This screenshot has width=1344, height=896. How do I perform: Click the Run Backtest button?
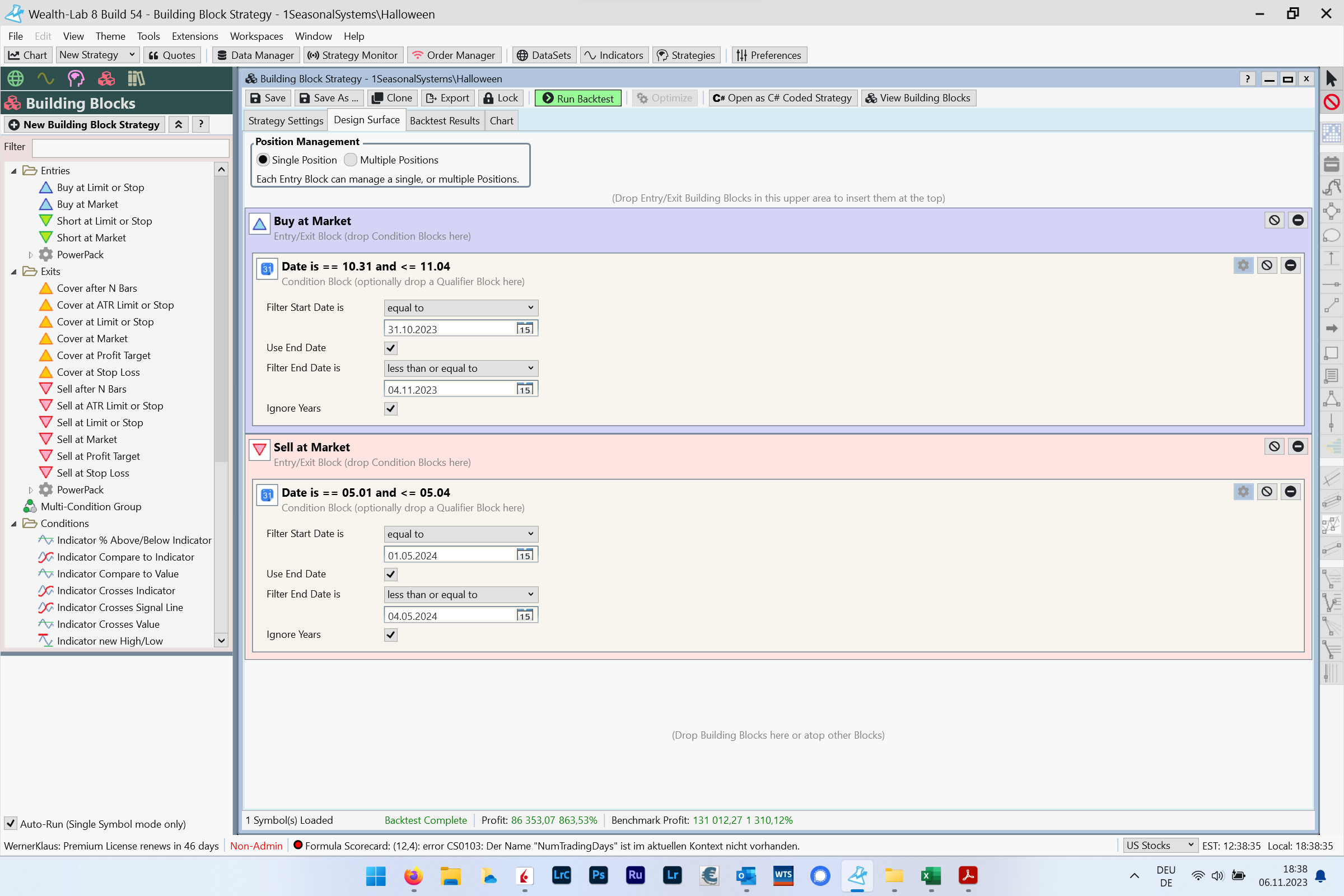pos(578,99)
